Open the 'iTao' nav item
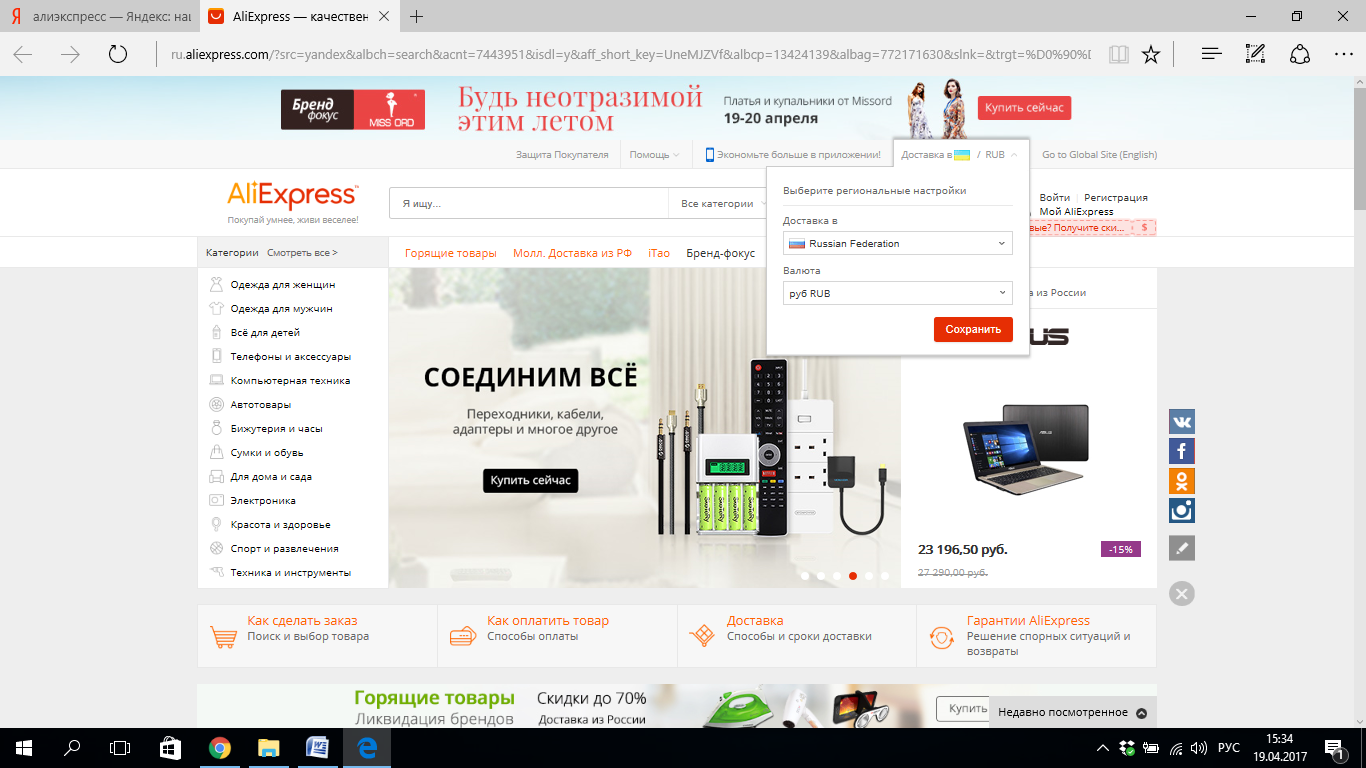Screen dimensions: 1366x768 pos(659,253)
